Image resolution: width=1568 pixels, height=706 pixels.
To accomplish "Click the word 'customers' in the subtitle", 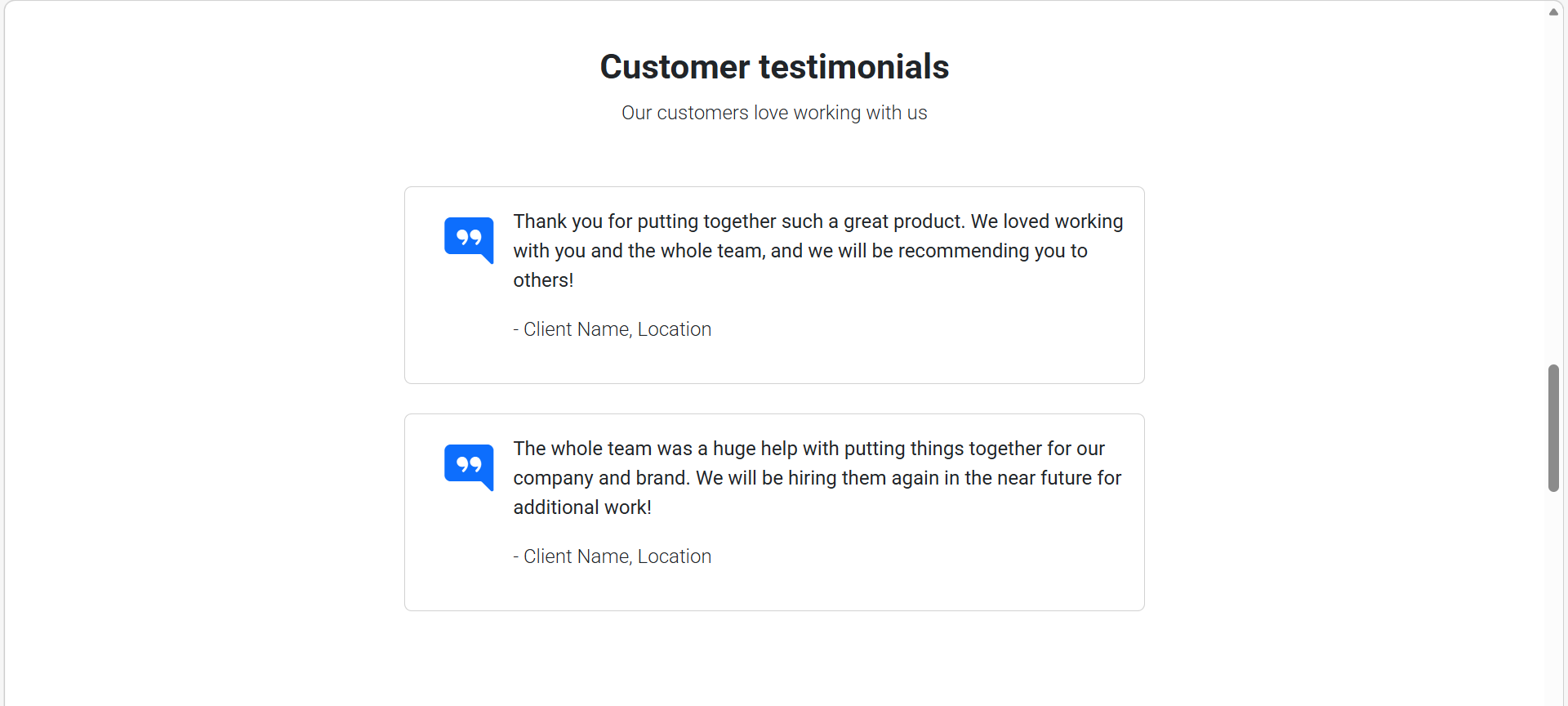I will click(702, 113).
